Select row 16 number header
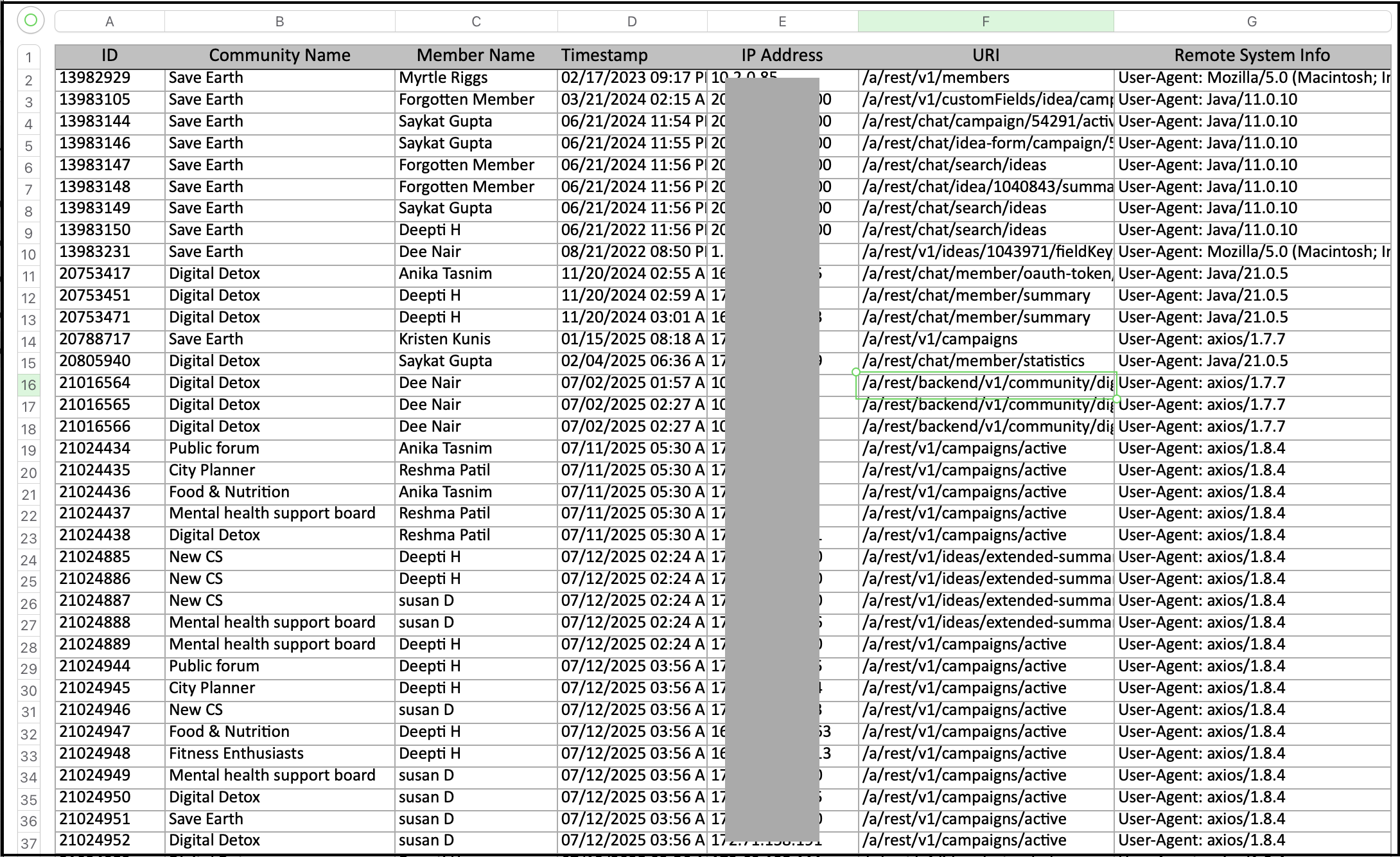This screenshot has height=857, width=1400. tap(29, 385)
